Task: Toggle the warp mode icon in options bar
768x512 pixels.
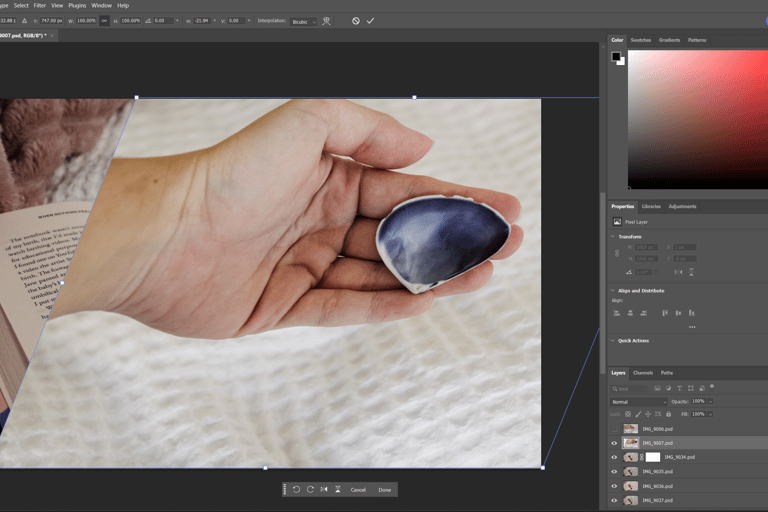Action: coord(326,21)
